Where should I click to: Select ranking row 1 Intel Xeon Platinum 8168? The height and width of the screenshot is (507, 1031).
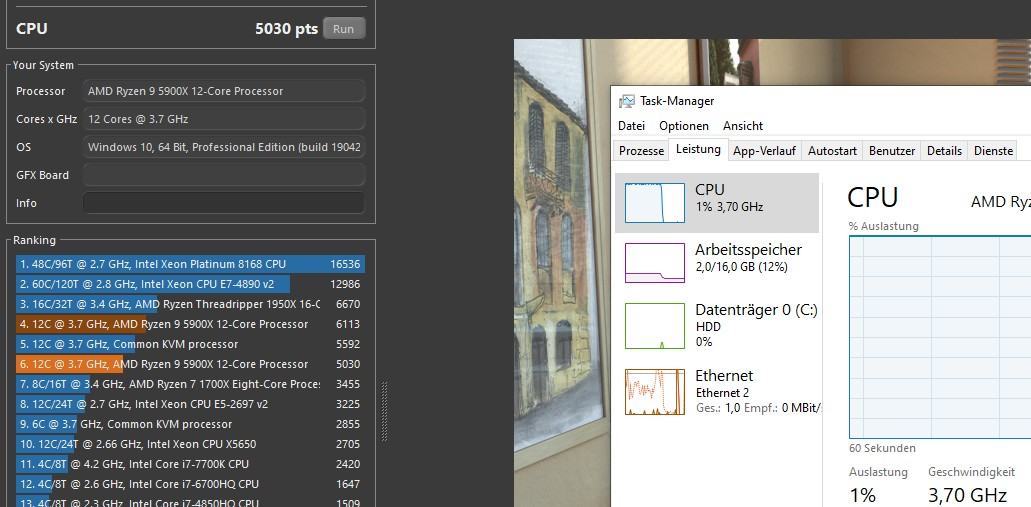(190, 264)
